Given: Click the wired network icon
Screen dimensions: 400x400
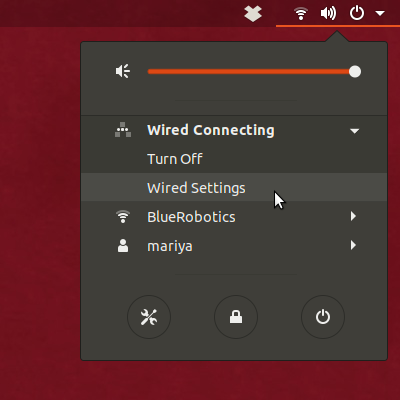Looking at the screenshot, I should [x=123, y=130].
